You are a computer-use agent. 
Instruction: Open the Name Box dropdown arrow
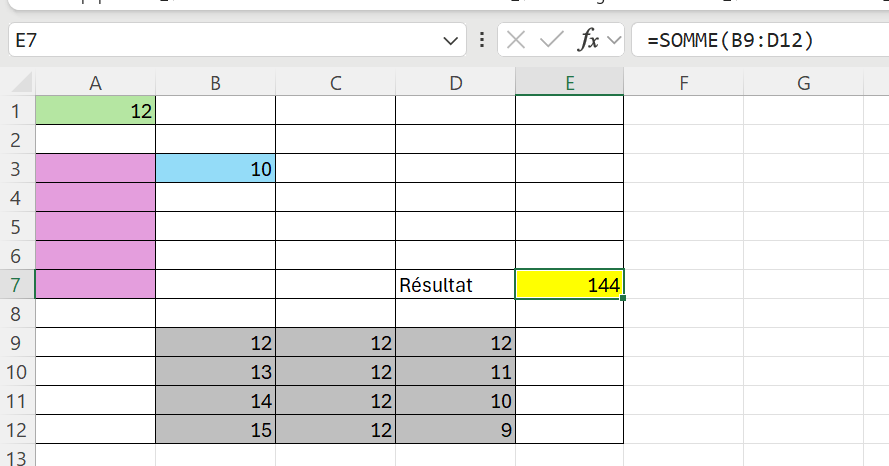pyautogui.click(x=447, y=41)
